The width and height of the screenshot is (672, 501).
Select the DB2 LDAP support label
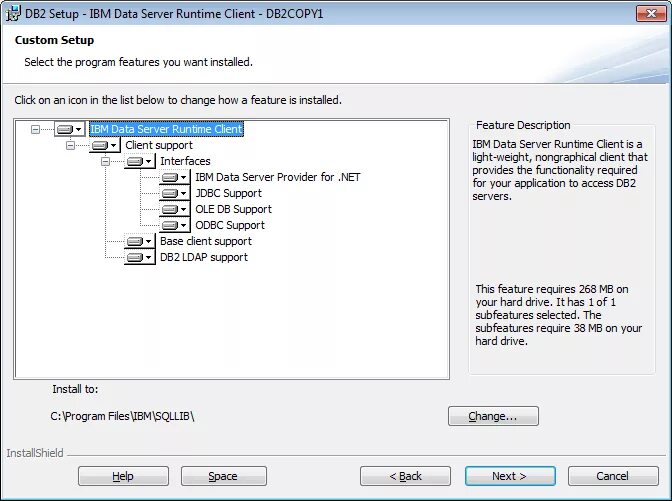point(204,257)
